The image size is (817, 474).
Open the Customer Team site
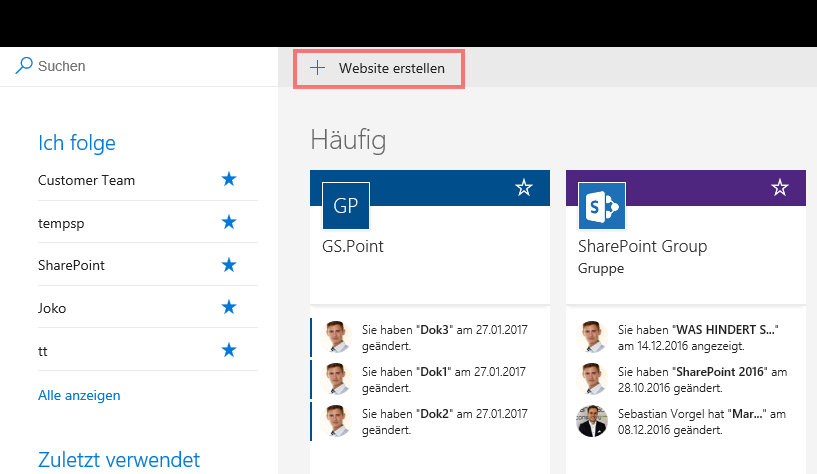[x=86, y=180]
